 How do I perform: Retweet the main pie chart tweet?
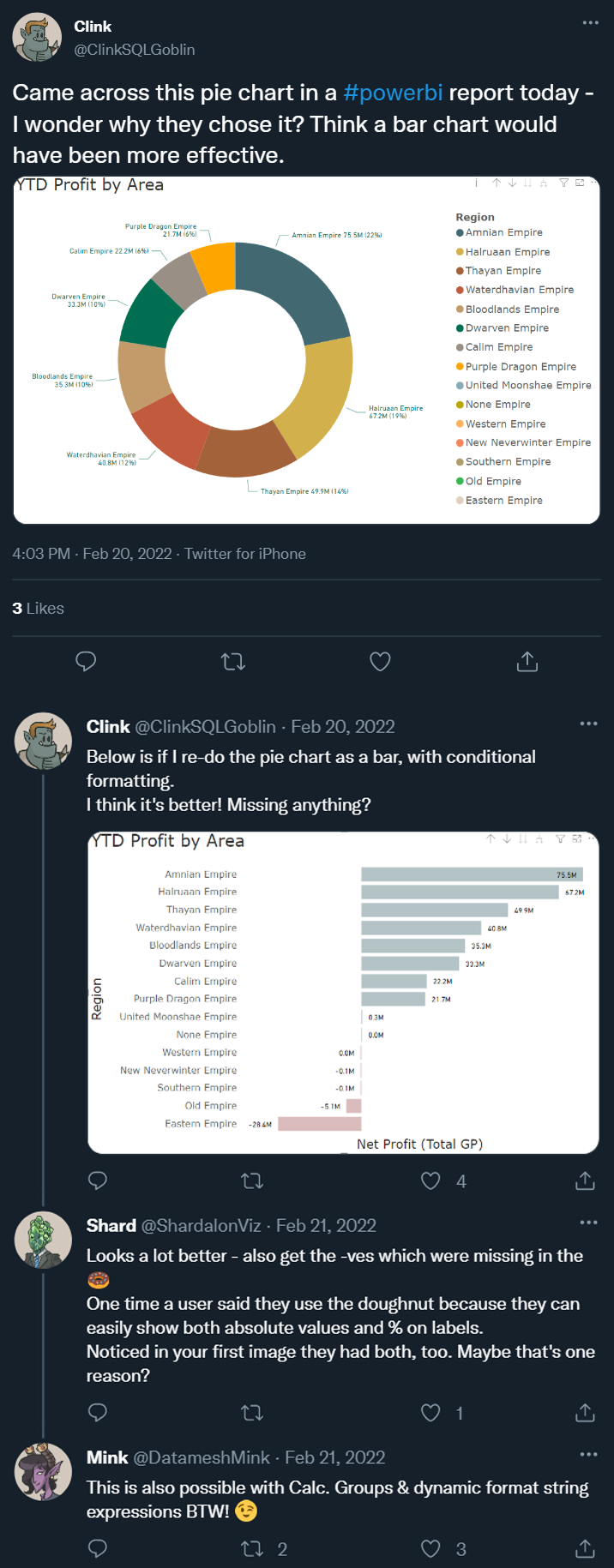233,661
